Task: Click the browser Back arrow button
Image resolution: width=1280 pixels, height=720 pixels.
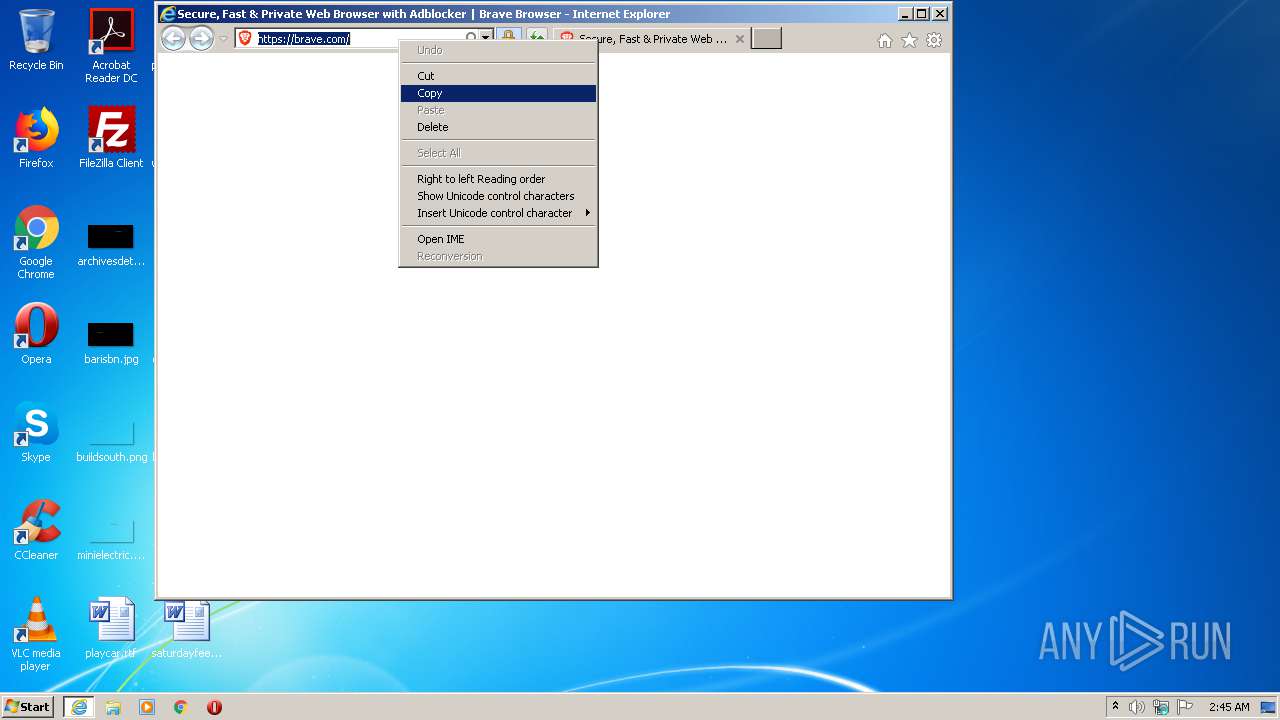Action: pyautogui.click(x=174, y=39)
